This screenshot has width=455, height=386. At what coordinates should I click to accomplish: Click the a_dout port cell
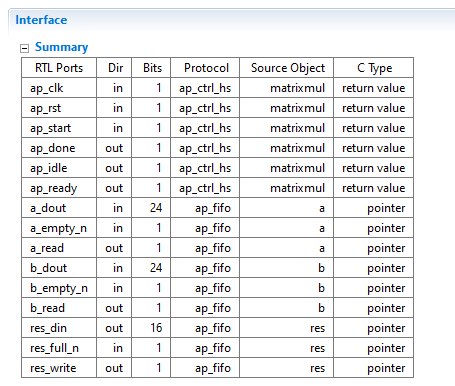[59, 208]
